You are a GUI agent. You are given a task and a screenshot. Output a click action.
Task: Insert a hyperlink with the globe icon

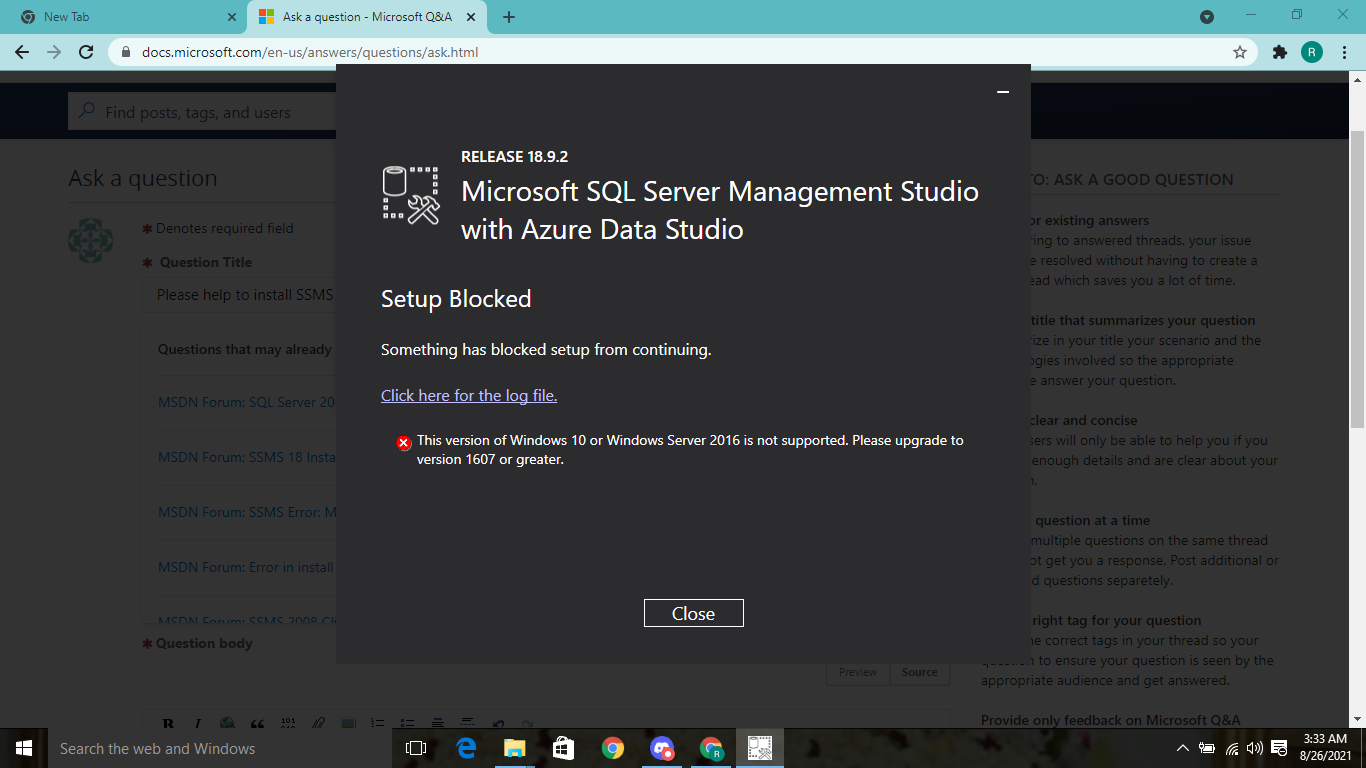click(227, 723)
